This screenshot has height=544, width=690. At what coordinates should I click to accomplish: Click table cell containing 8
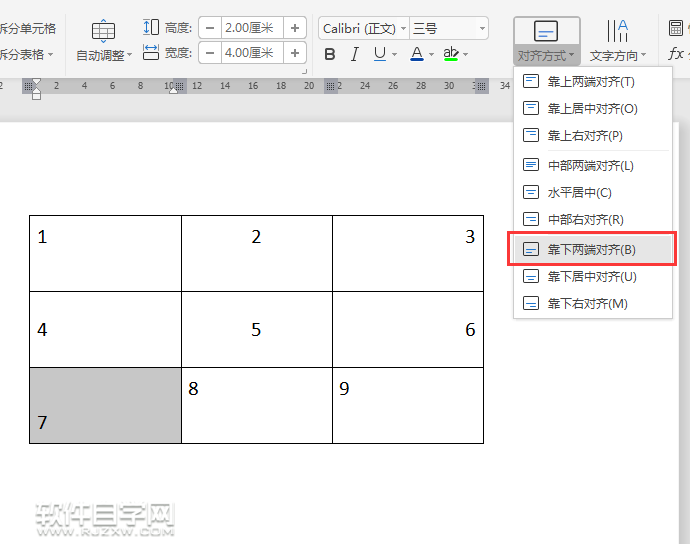(257, 405)
